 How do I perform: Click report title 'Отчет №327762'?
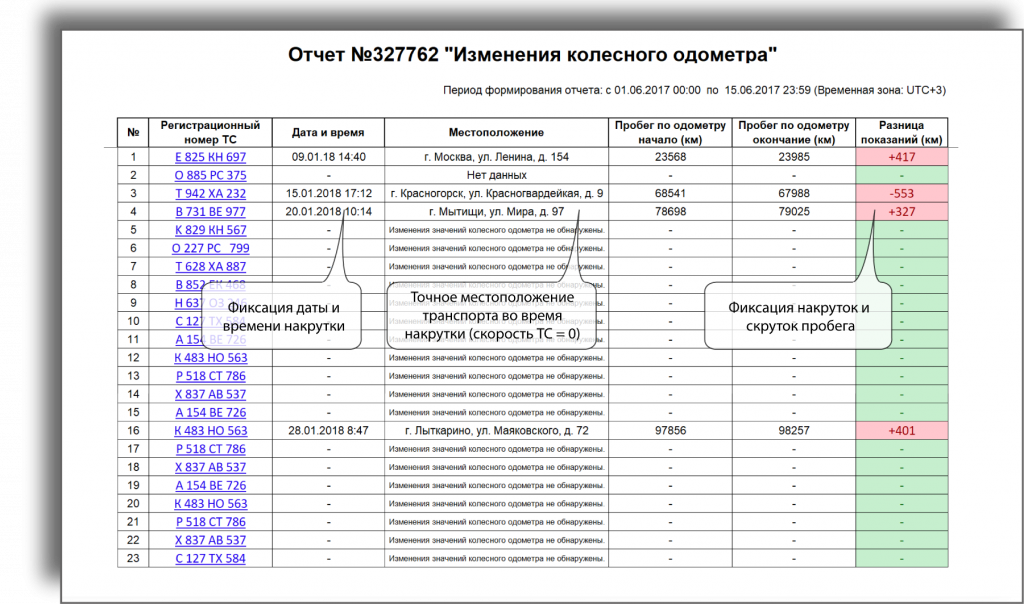[x=363, y=54]
